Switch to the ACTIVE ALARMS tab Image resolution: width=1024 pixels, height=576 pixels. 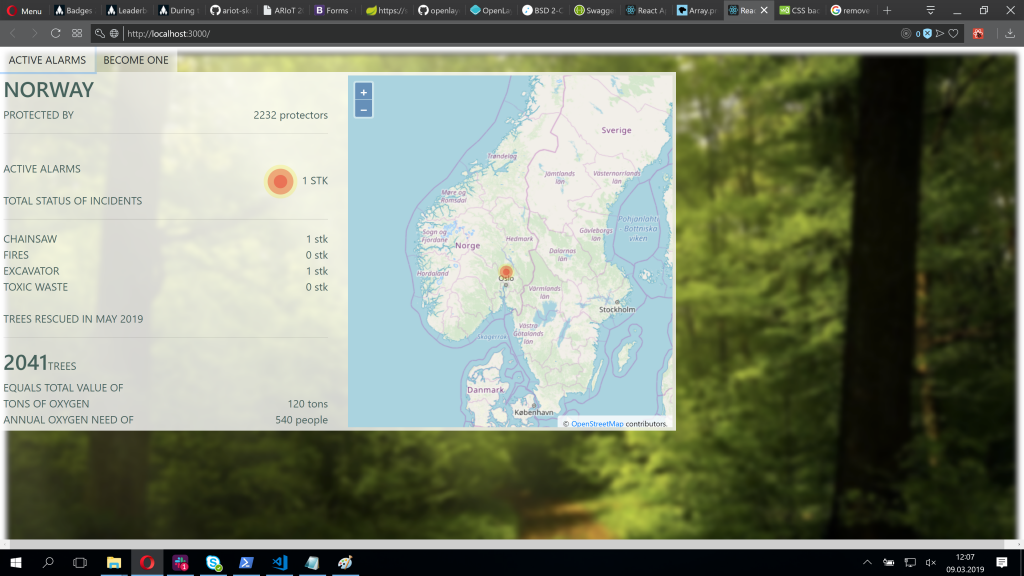(x=47, y=60)
